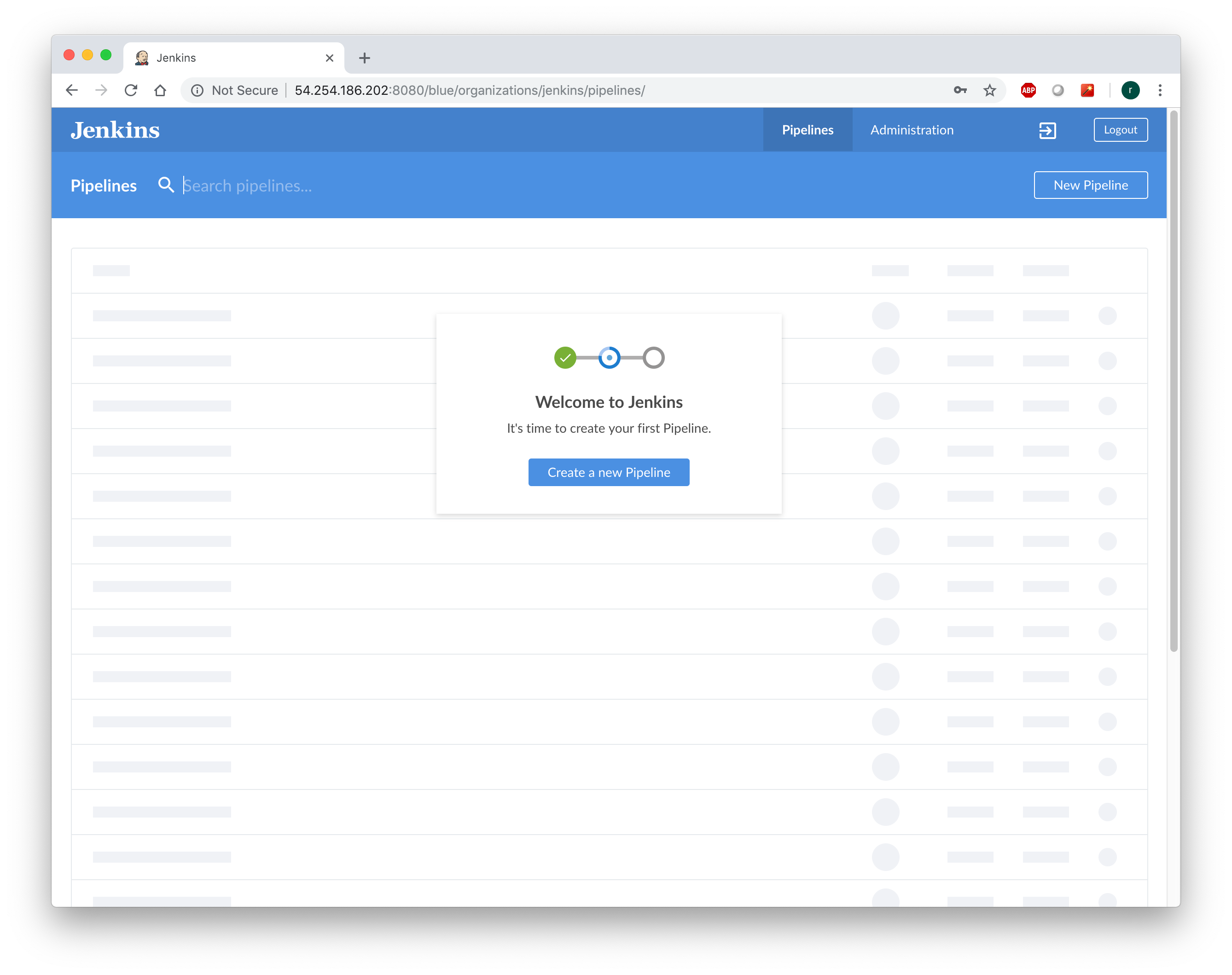Go to classic Jenkins via exit icon
This screenshot has height=975, width=1232.
tap(1047, 130)
